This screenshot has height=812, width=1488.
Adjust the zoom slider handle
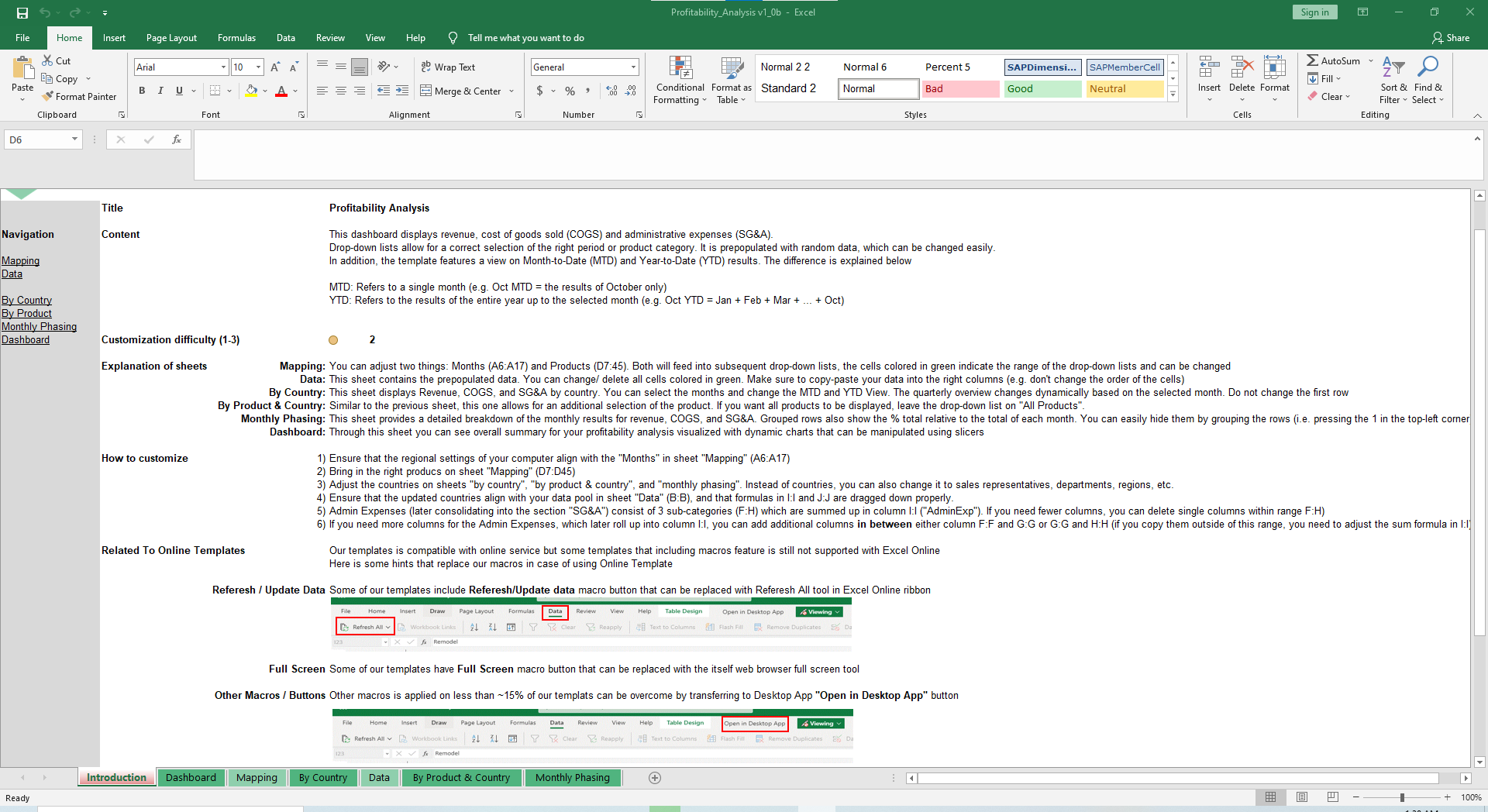click(x=1401, y=797)
